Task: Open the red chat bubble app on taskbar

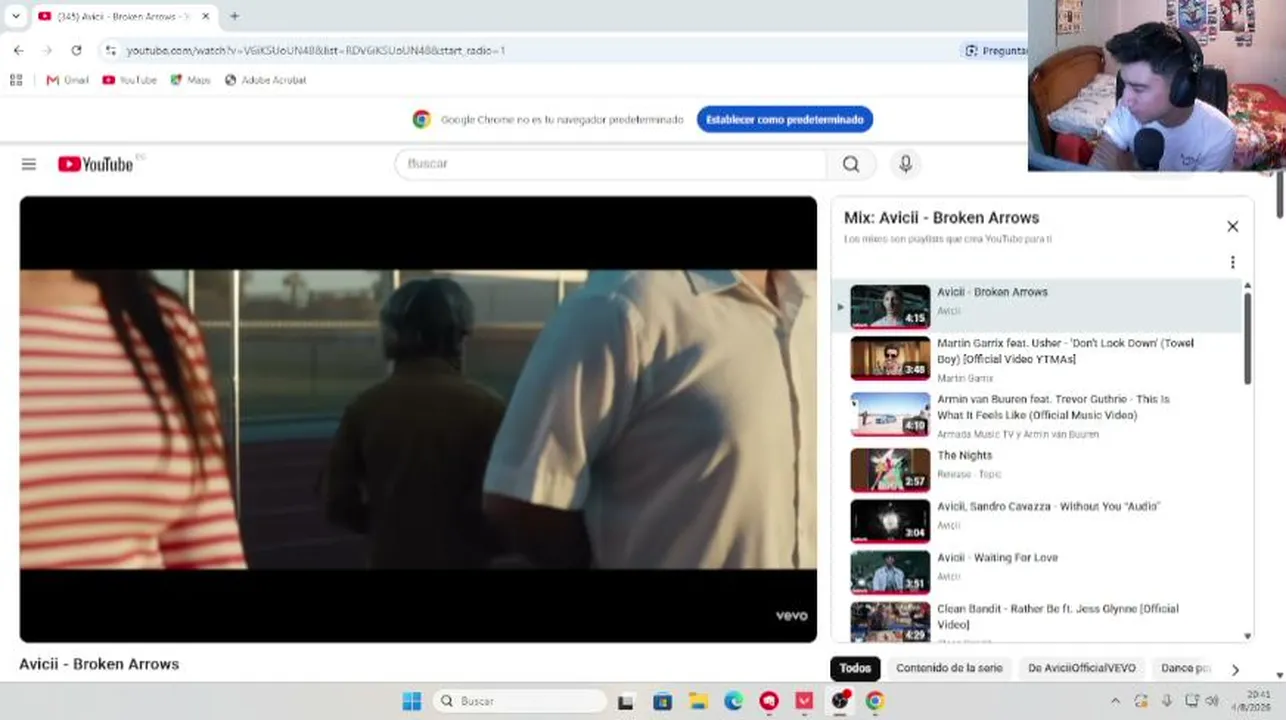Action: click(769, 702)
